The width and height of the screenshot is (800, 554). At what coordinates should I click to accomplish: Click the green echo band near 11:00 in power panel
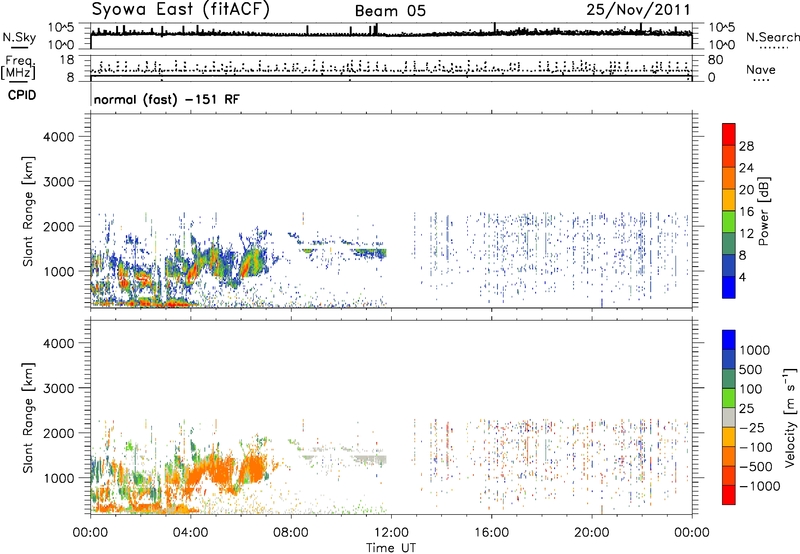click(370, 252)
